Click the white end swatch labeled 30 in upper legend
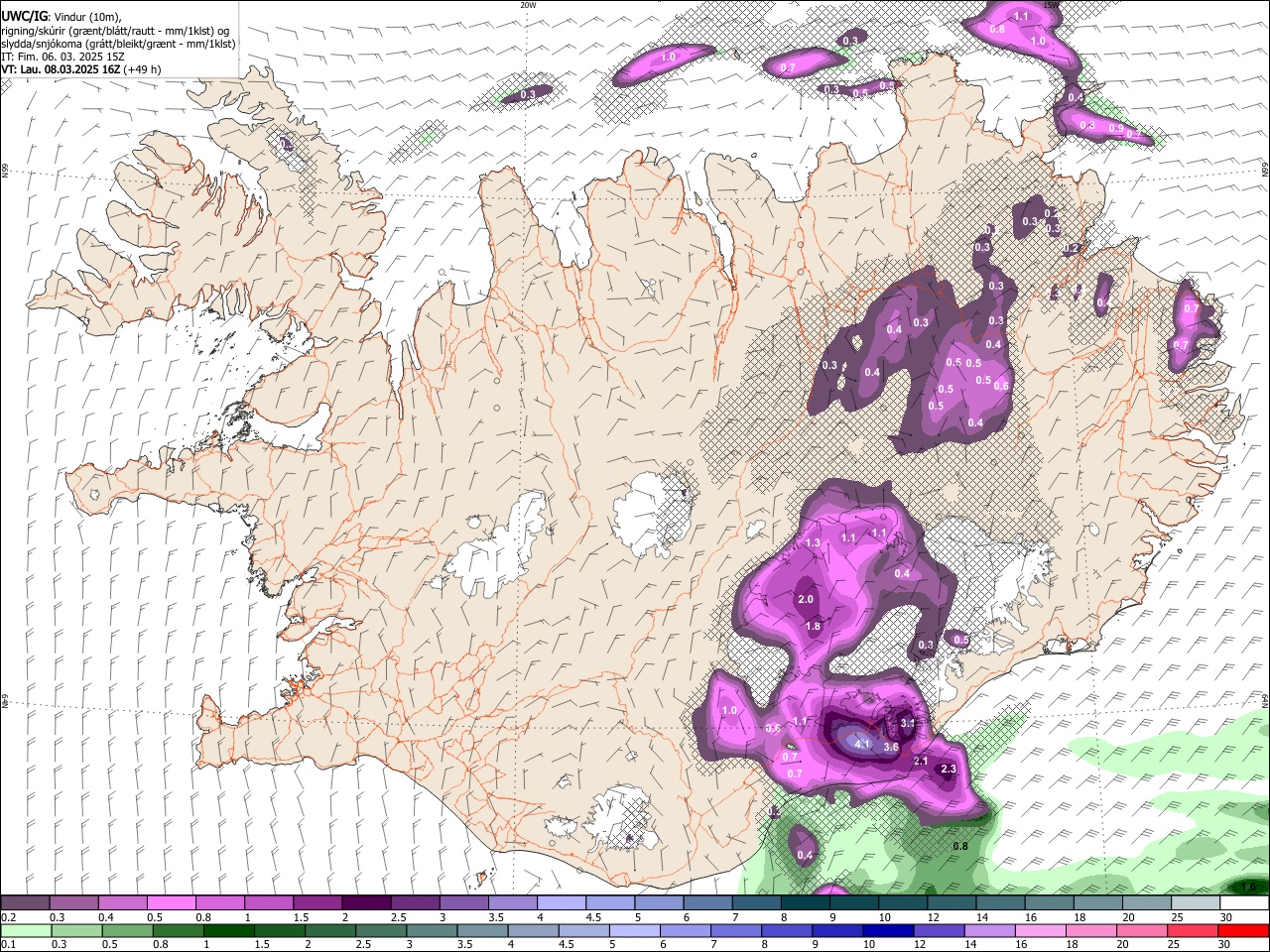 tap(1243, 903)
